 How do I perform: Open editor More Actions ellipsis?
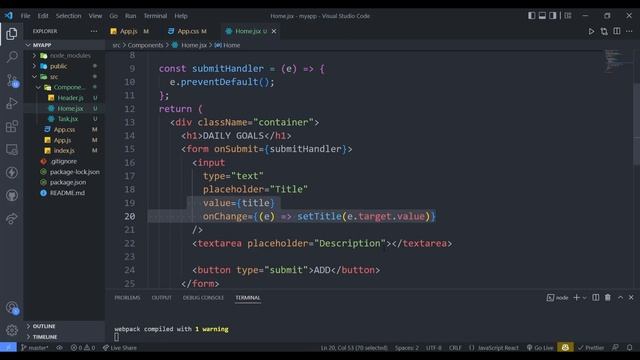[x=629, y=31]
